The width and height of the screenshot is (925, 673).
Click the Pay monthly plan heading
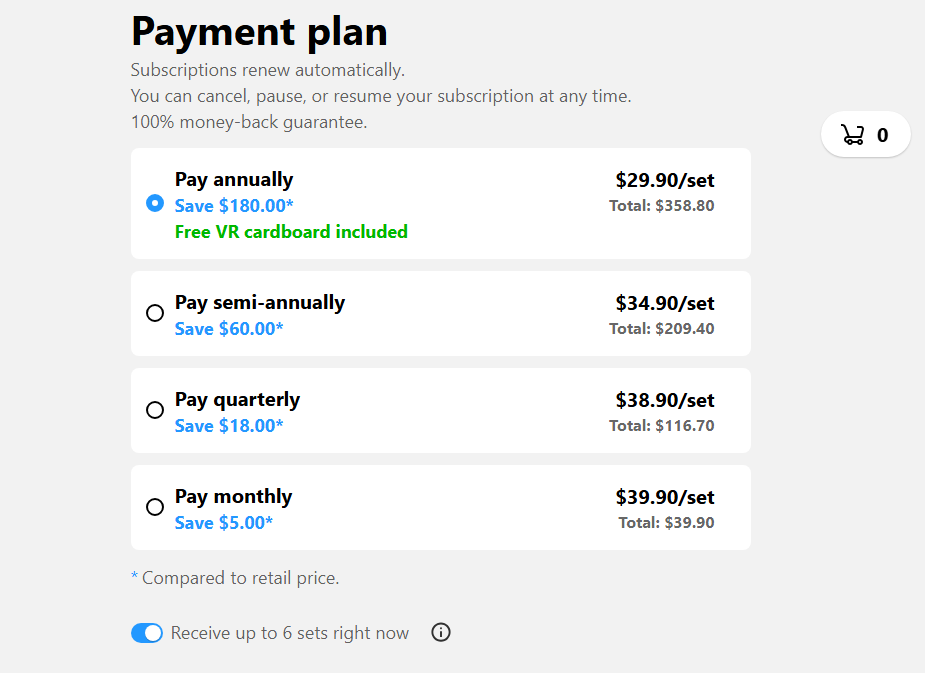point(233,497)
